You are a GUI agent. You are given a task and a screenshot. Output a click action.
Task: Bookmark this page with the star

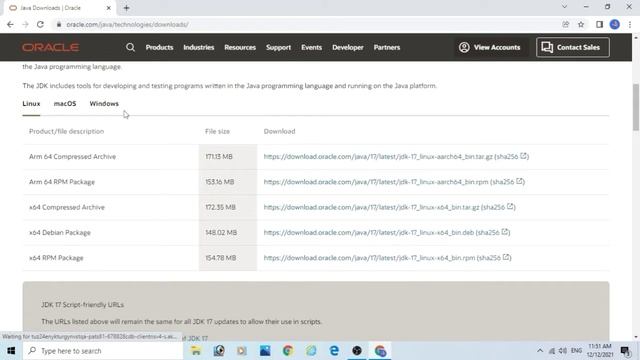[581, 24]
